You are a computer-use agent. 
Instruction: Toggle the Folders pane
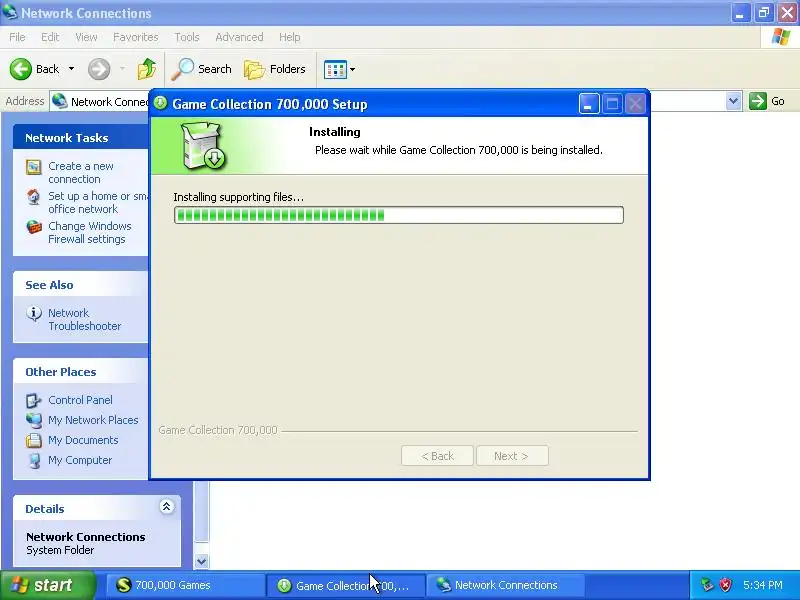click(275, 69)
